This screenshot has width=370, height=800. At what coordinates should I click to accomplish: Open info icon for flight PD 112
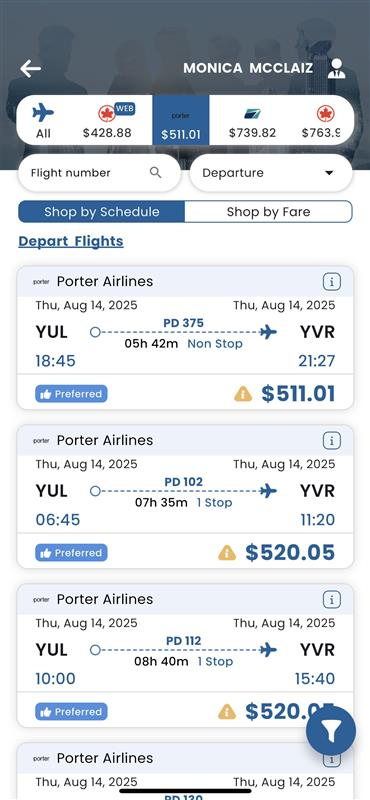coord(332,599)
